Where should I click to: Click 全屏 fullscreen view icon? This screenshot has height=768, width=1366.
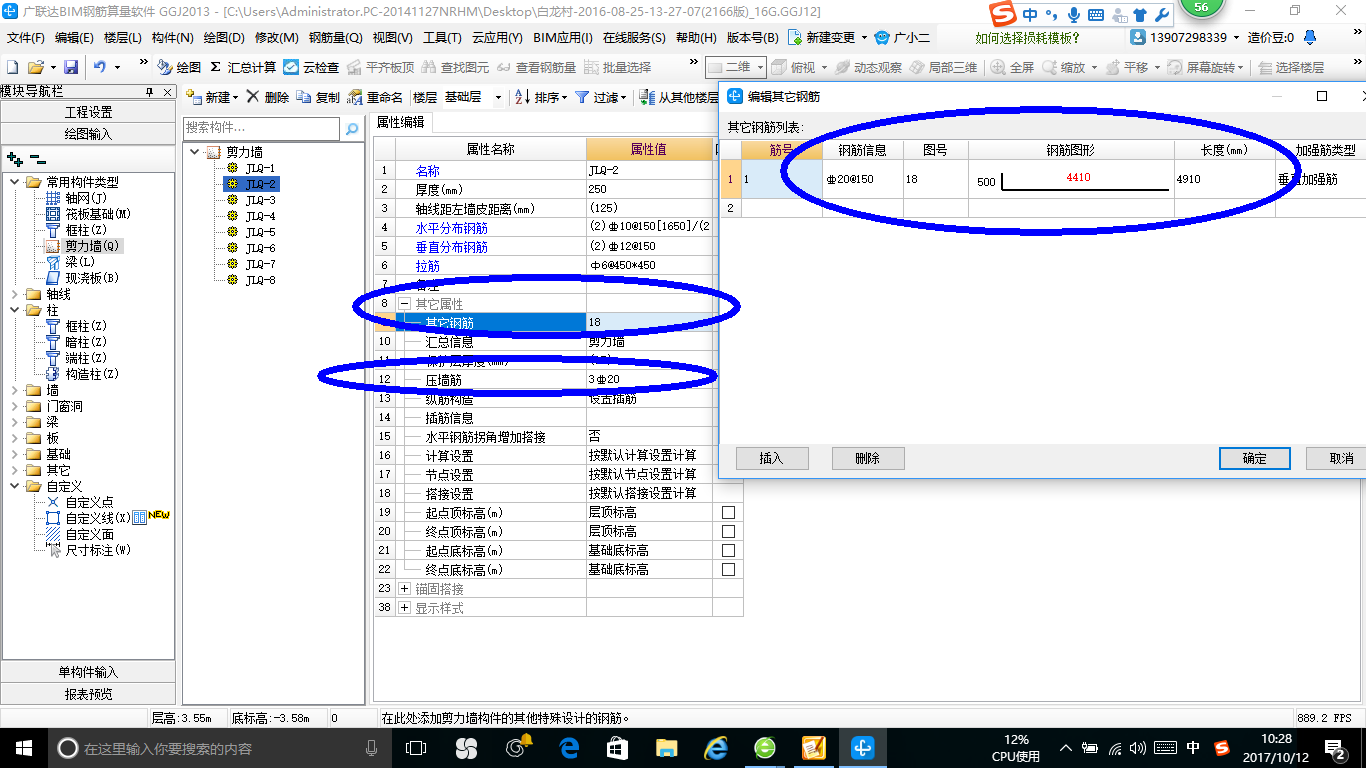(x=1012, y=67)
